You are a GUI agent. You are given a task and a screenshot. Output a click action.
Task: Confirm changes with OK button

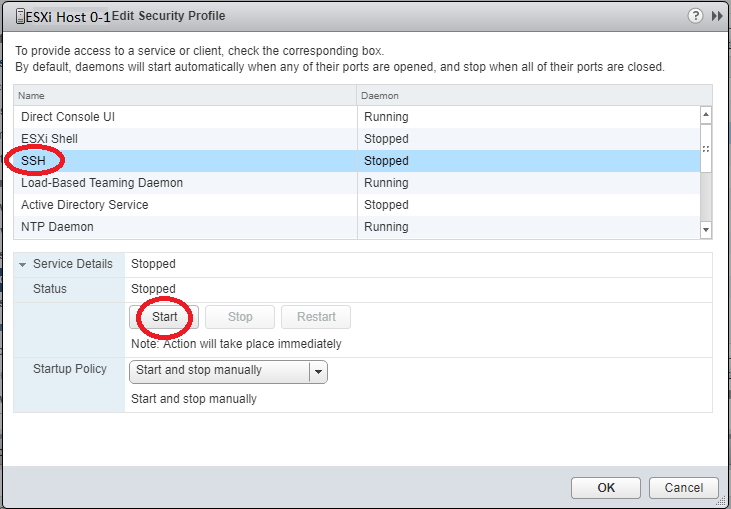coord(606,488)
